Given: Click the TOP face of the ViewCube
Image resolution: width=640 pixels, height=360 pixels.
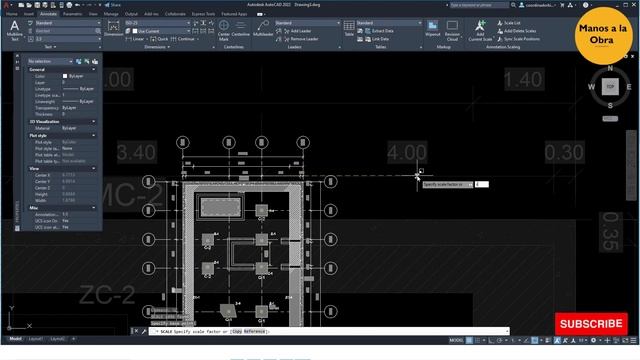Looking at the screenshot, I should pyautogui.click(x=610, y=87).
